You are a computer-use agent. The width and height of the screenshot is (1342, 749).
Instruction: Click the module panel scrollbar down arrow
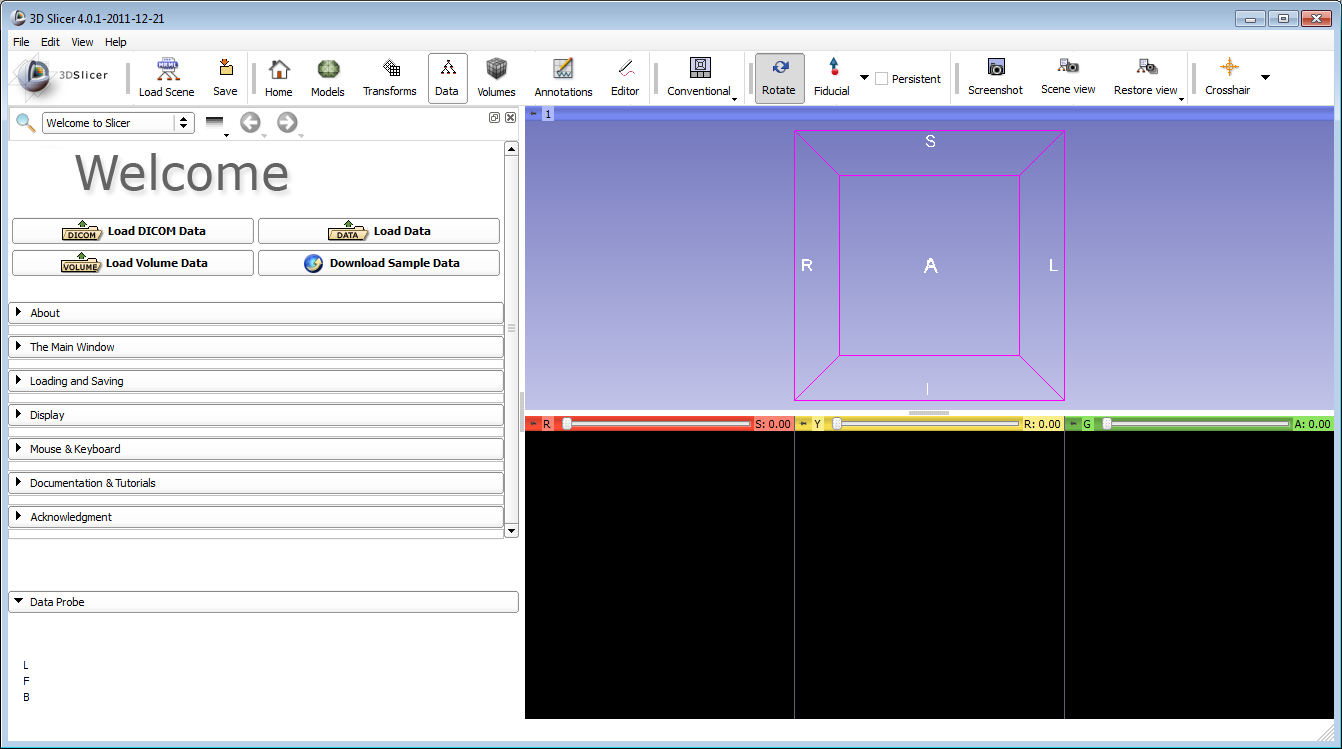point(512,530)
